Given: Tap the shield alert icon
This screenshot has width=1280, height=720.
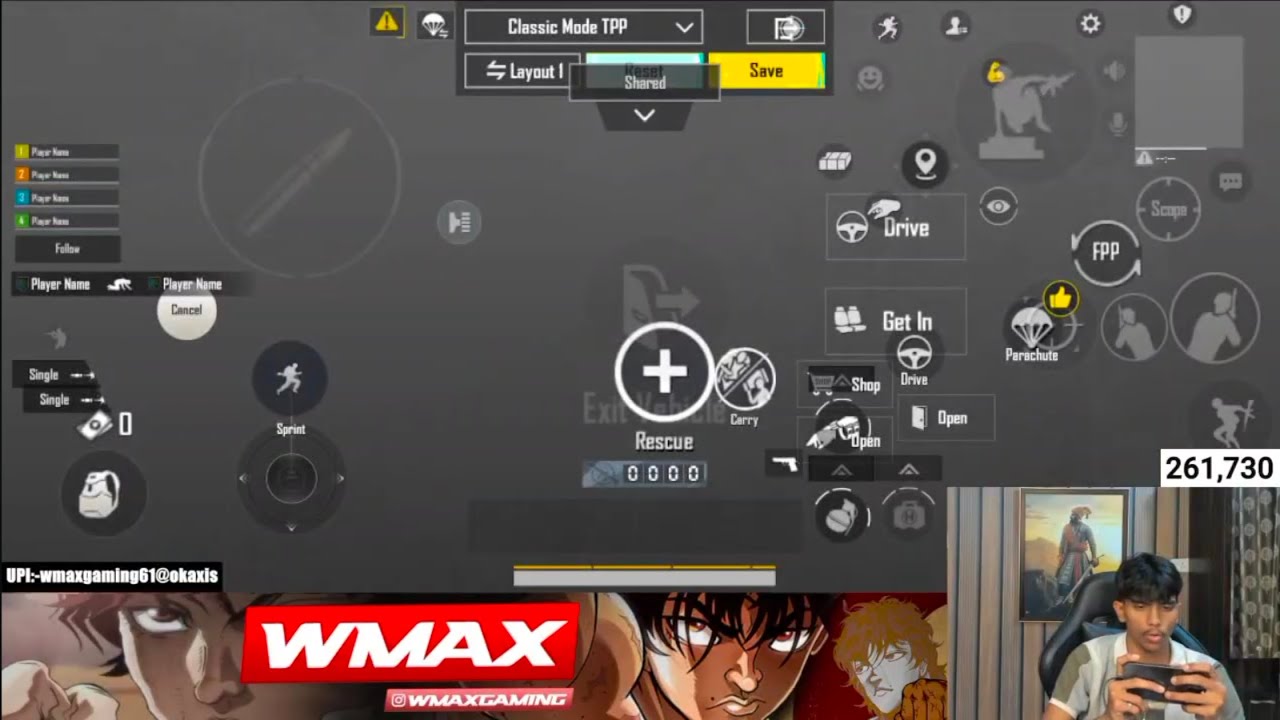Looking at the screenshot, I should (x=1182, y=14).
